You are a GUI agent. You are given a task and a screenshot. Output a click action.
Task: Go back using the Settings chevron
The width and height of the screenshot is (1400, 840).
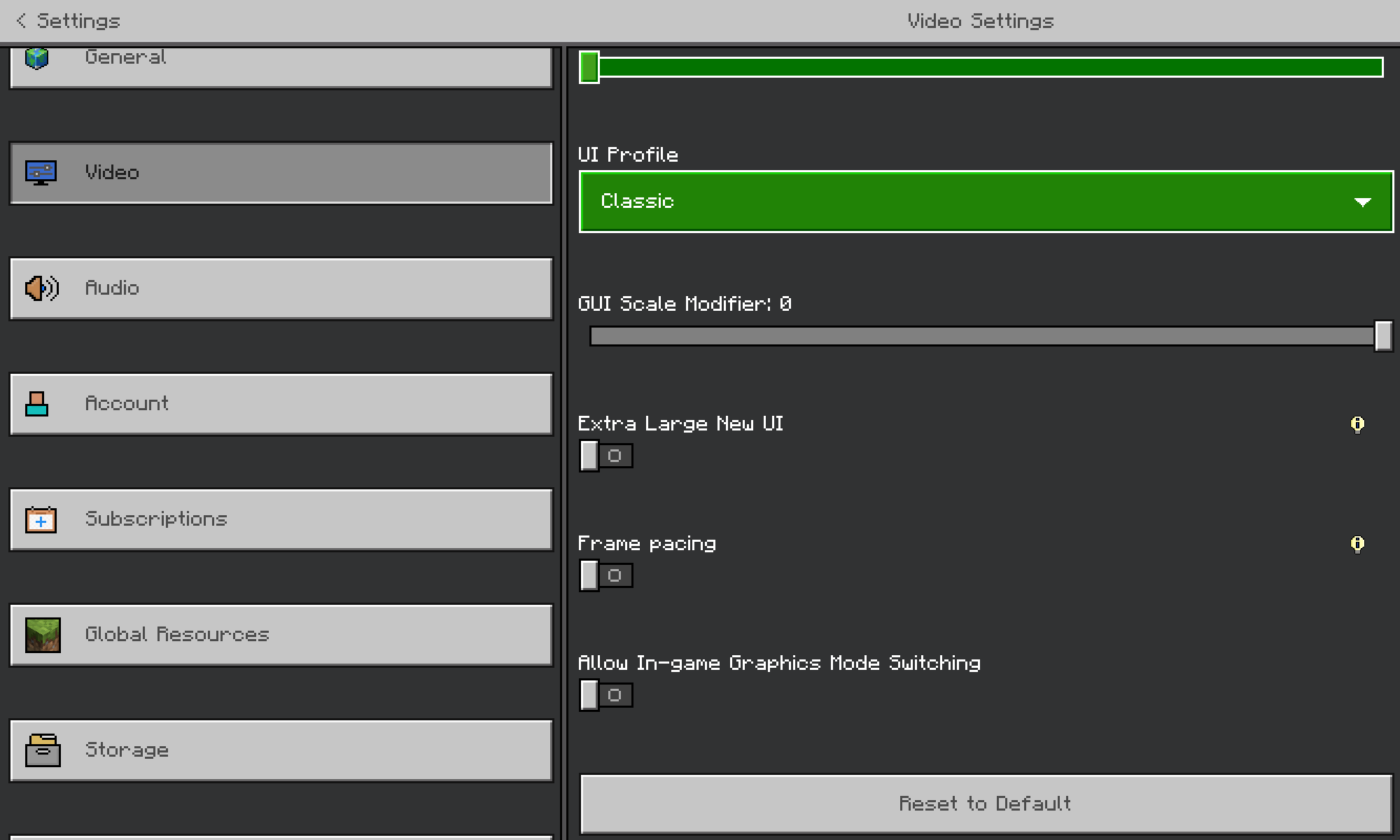click(22, 21)
